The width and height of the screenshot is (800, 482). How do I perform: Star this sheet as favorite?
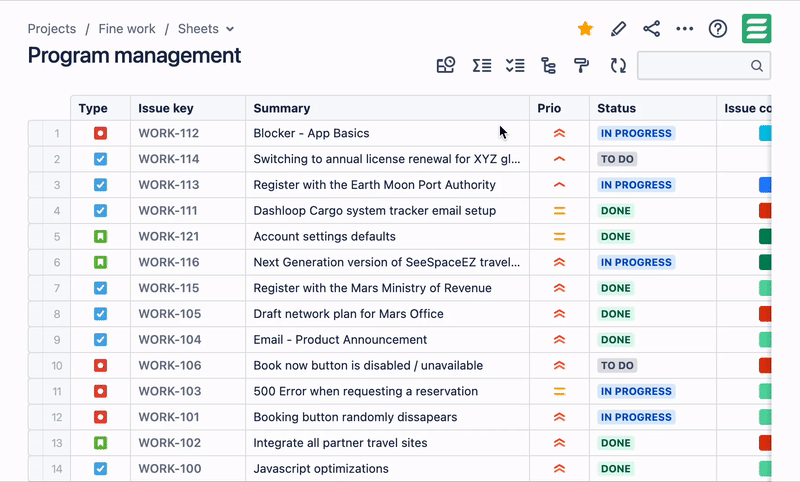click(585, 29)
